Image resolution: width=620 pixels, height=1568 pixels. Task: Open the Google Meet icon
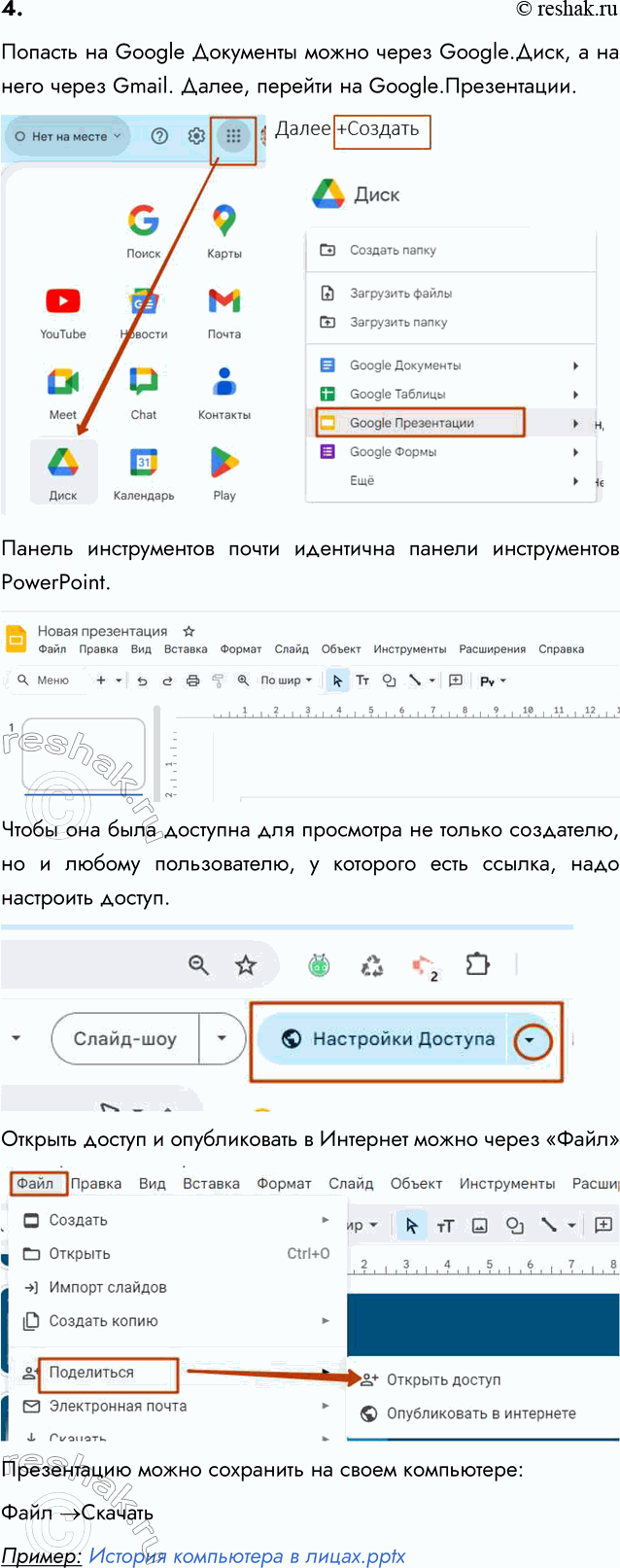63,382
